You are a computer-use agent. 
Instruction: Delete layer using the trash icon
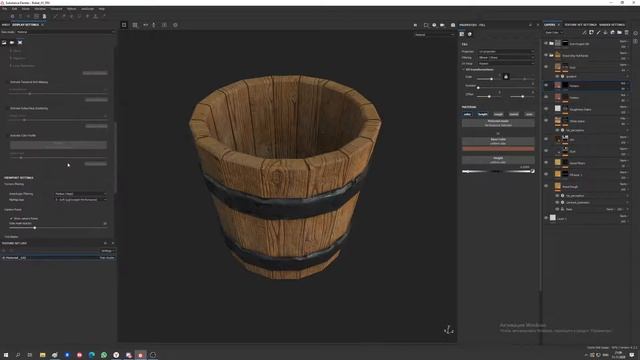[627, 33]
